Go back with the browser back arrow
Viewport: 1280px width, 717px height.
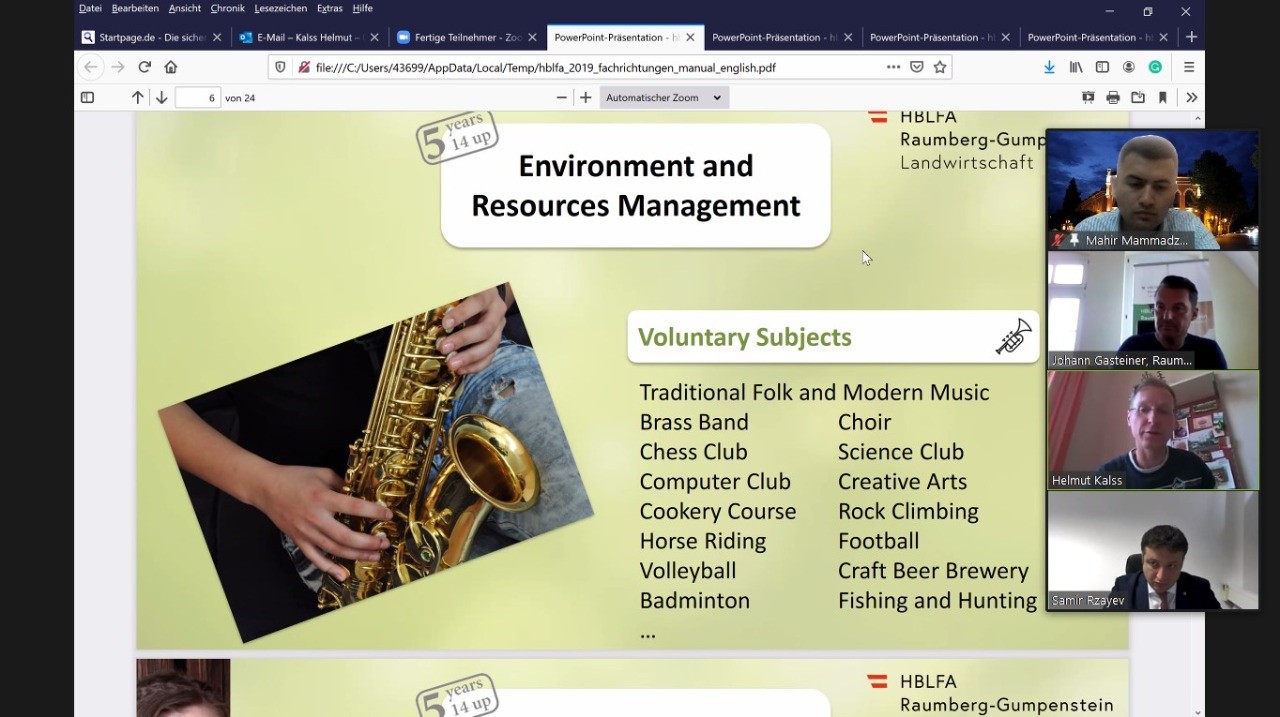click(x=90, y=67)
